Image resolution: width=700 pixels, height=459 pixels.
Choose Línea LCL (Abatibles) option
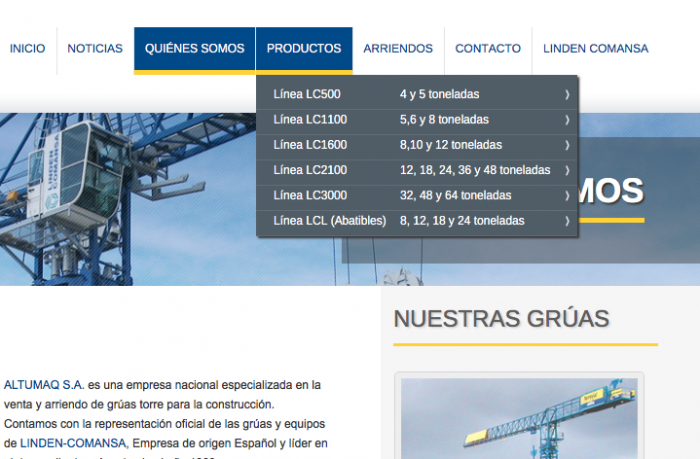pos(329,220)
